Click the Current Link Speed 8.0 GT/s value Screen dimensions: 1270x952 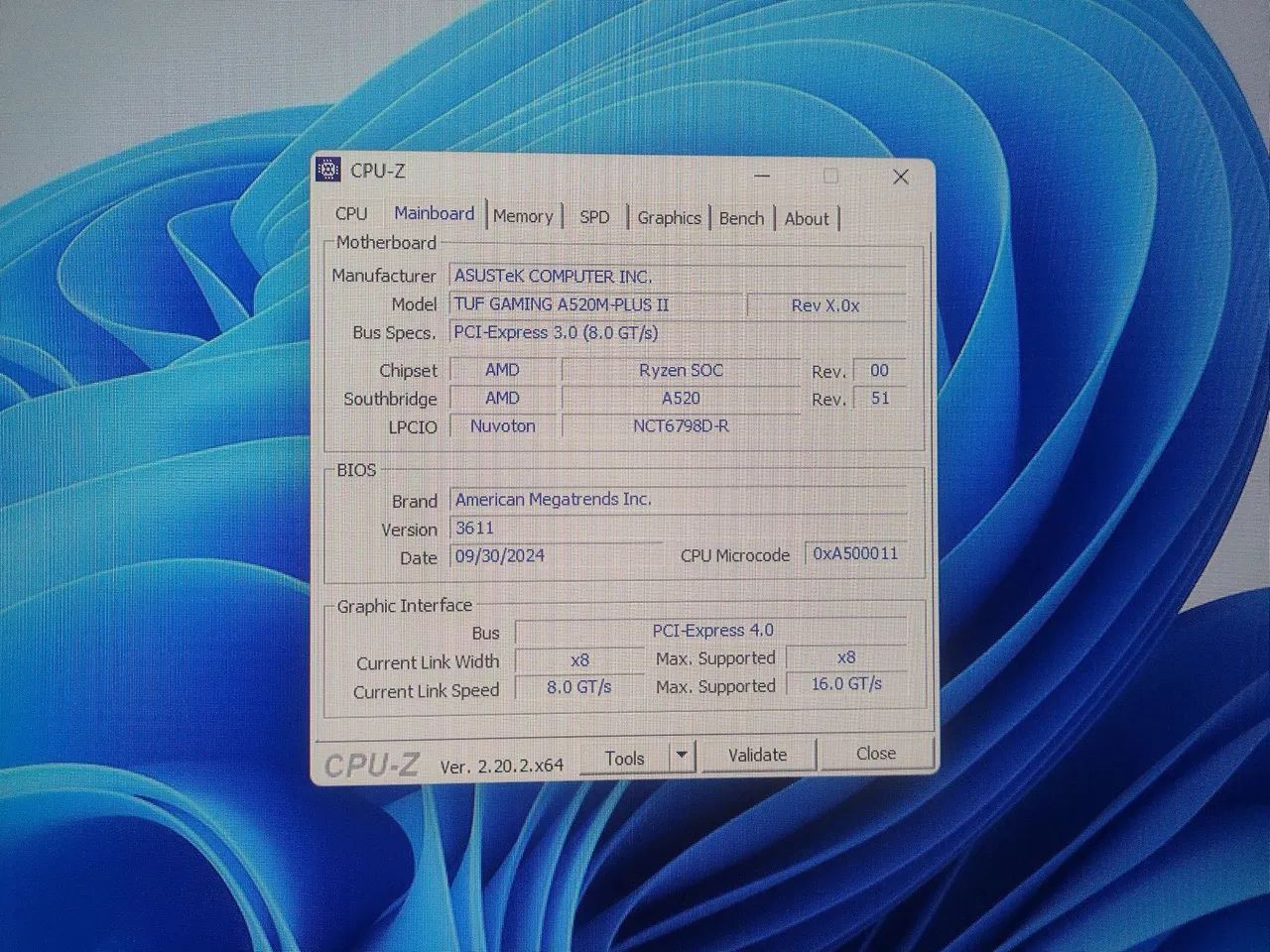click(580, 686)
